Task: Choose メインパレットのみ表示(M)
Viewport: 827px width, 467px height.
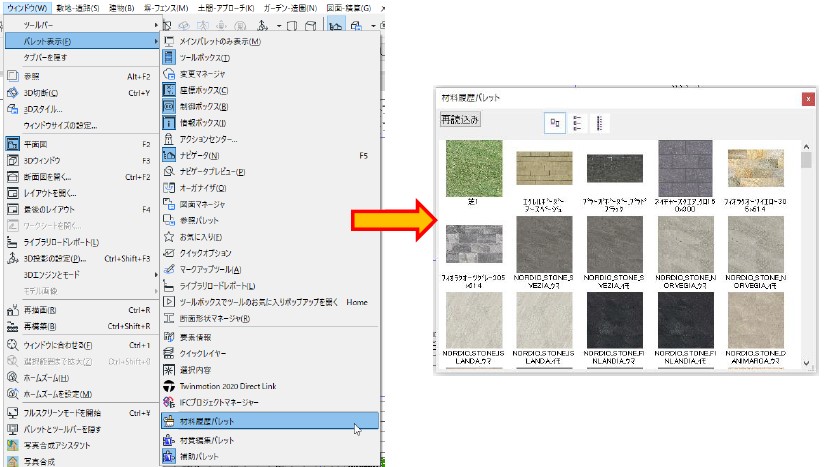Action: point(270,41)
